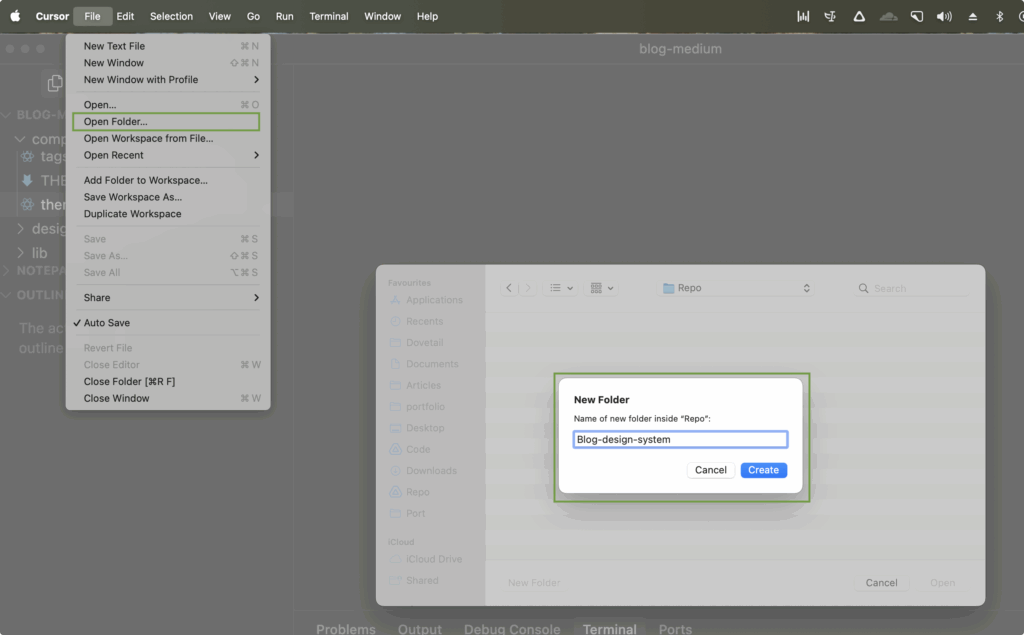
Task: Click the eject icon in menu bar
Action: tap(973, 16)
